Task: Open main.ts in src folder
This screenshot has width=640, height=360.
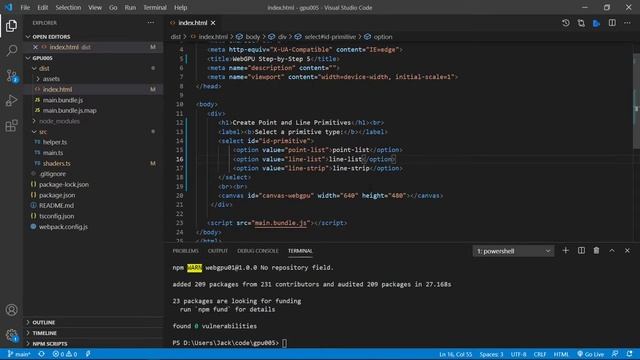Action: 53,153
